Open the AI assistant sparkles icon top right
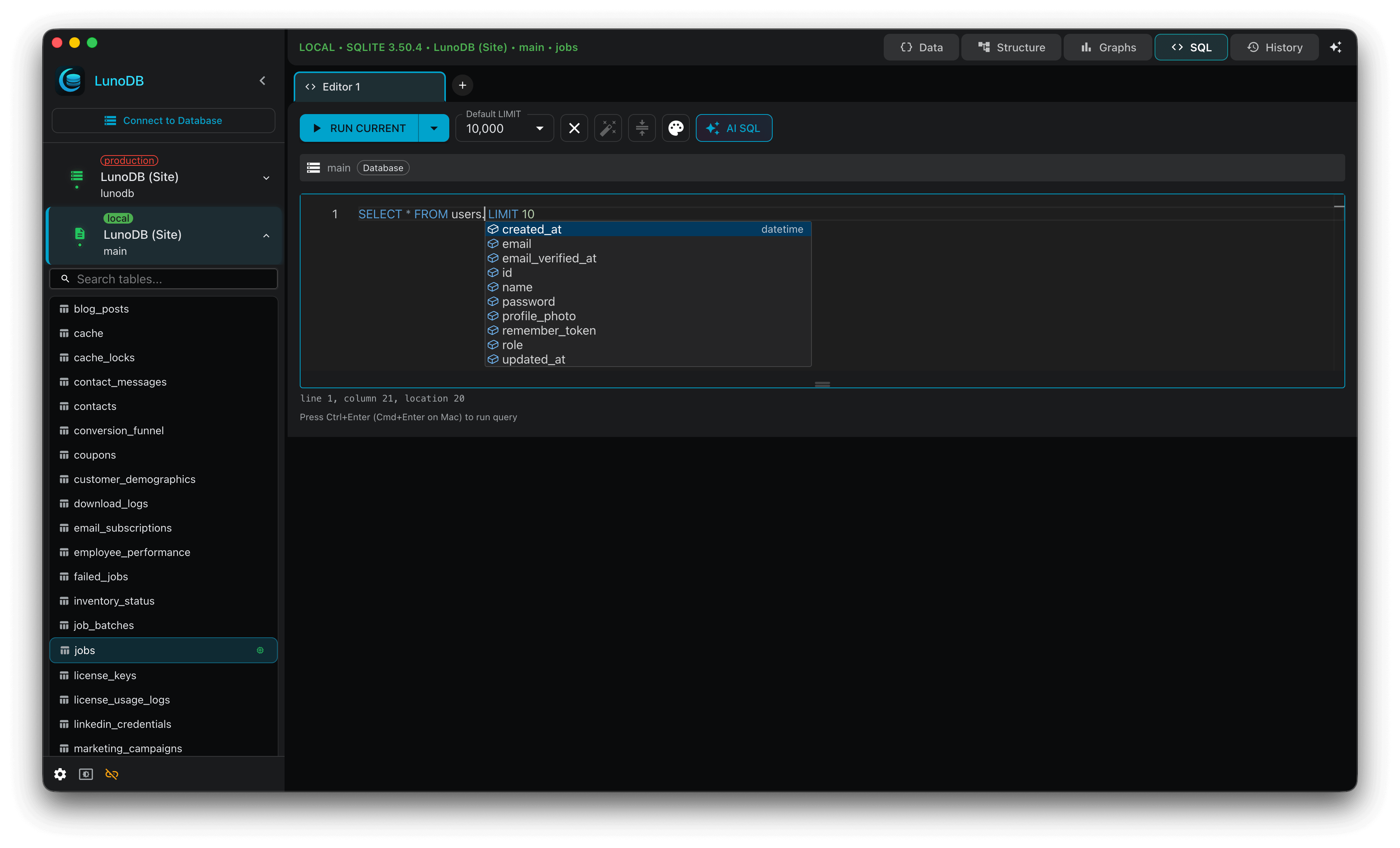The width and height of the screenshot is (1400, 848). click(1336, 47)
